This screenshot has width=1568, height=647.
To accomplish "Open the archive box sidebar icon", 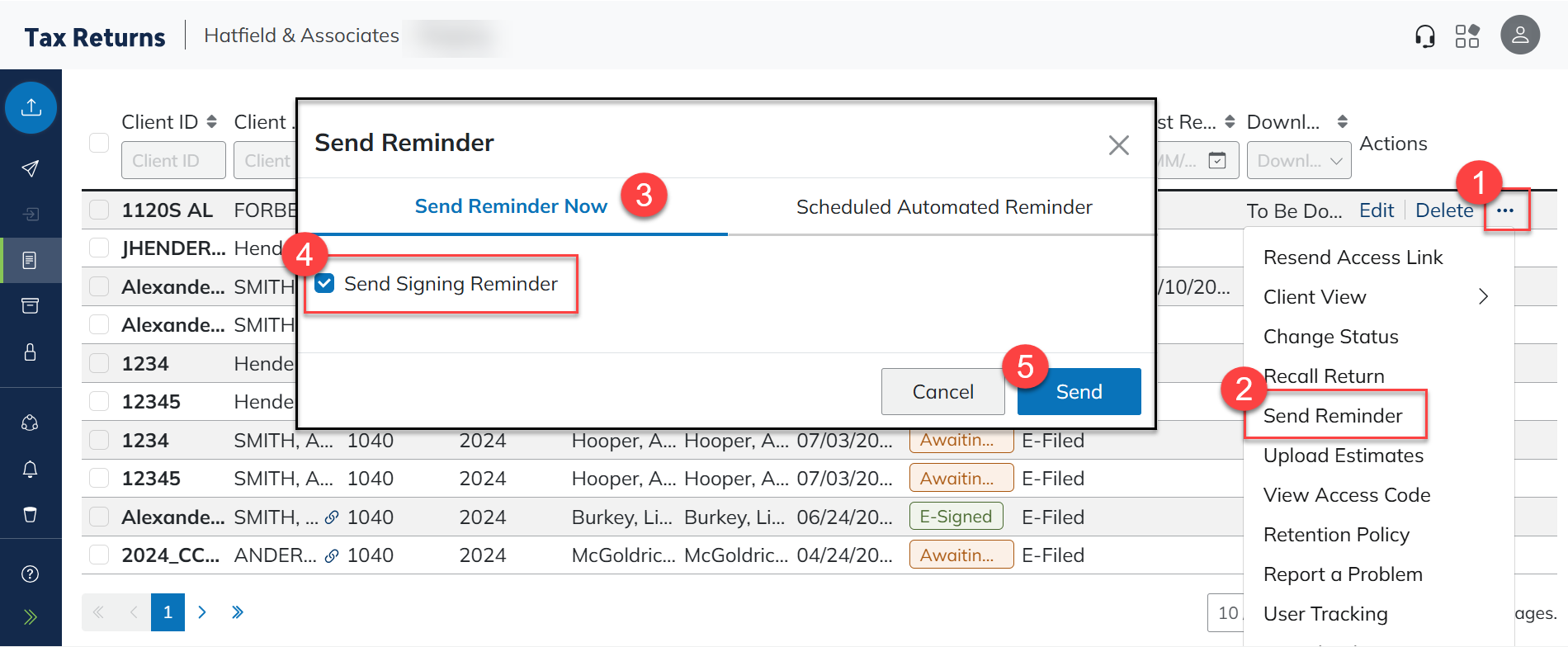I will pos(31,306).
